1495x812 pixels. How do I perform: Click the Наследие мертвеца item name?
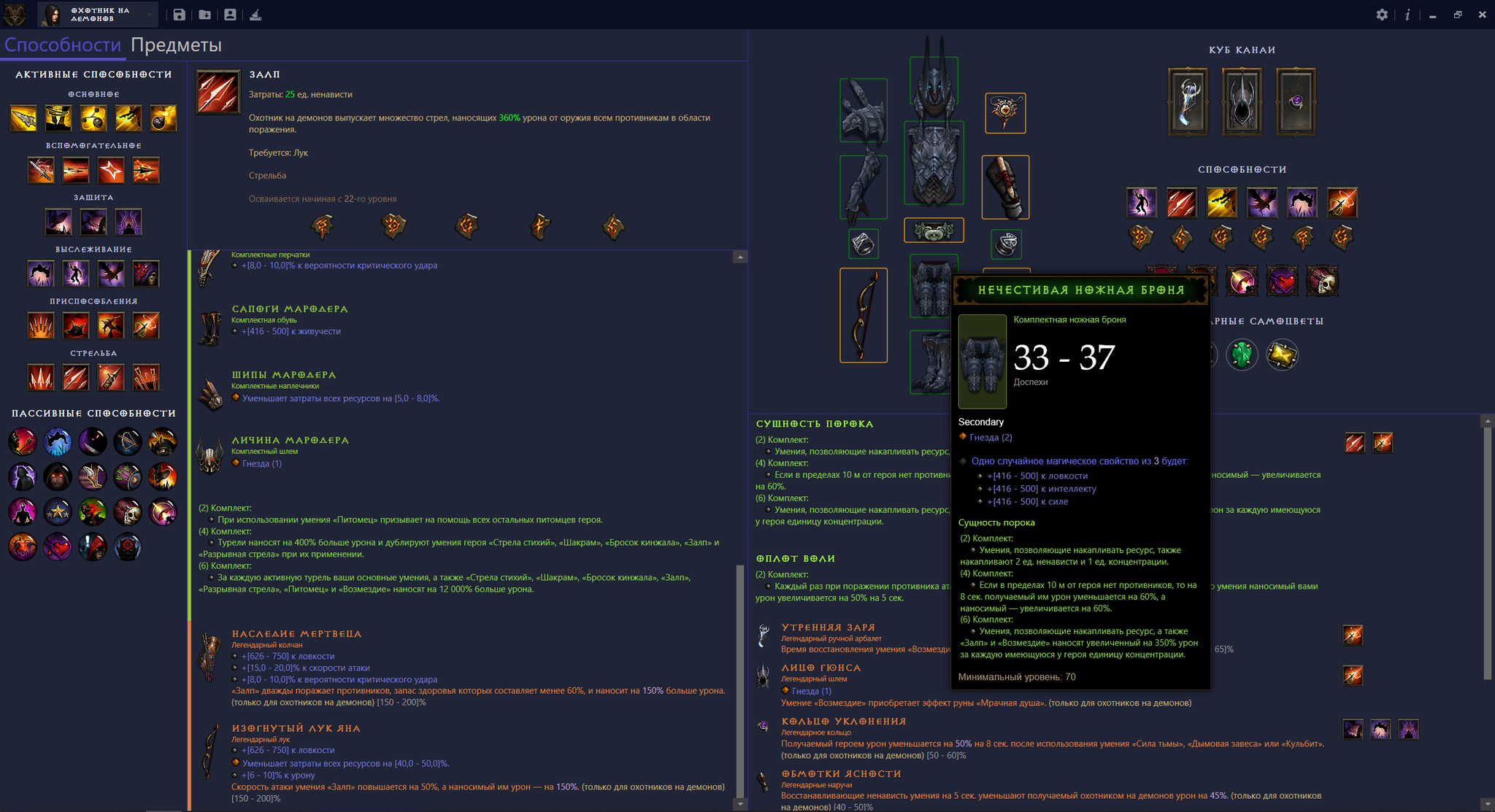(296, 633)
